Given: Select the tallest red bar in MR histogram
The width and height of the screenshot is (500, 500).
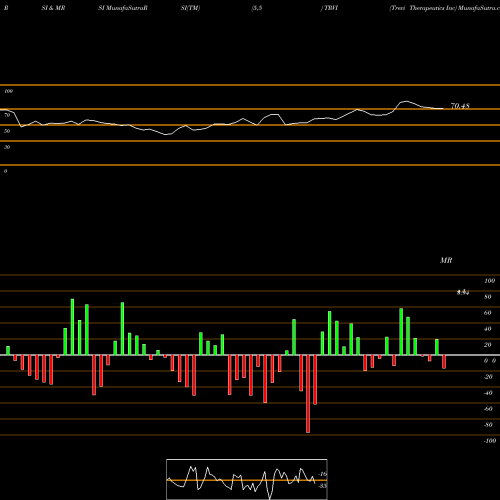Looking at the screenshot, I should point(308,394).
